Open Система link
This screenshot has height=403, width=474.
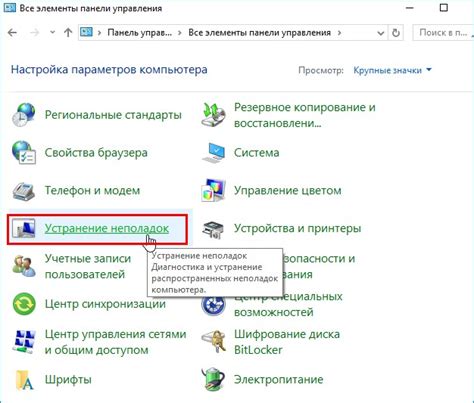pyautogui.click(x=257, y=153)
